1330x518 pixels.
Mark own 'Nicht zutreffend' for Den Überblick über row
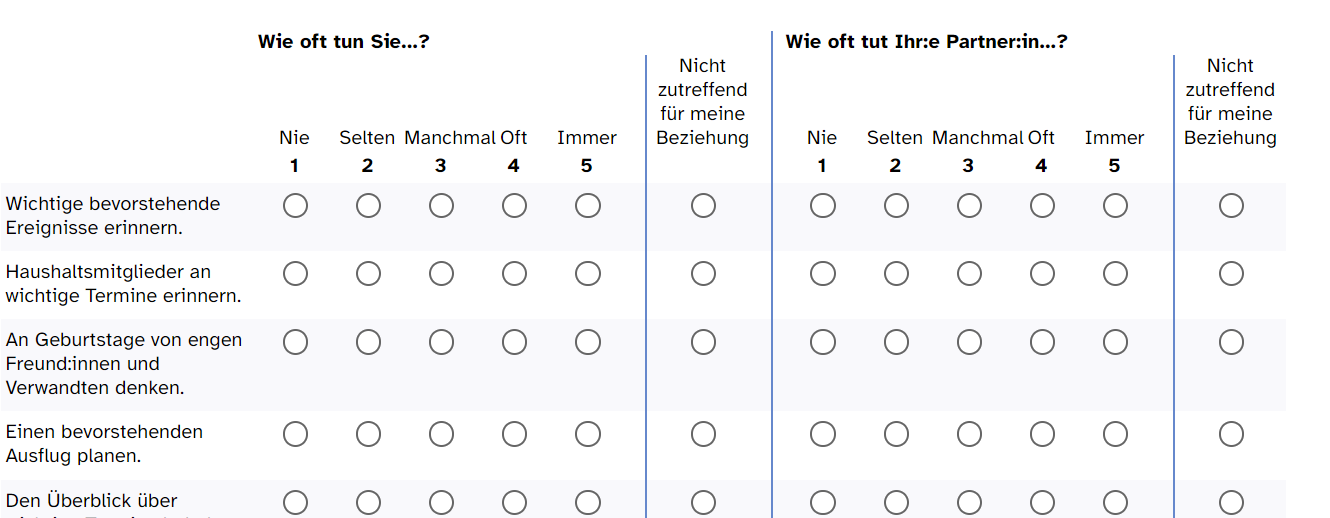tap(703, 503)
